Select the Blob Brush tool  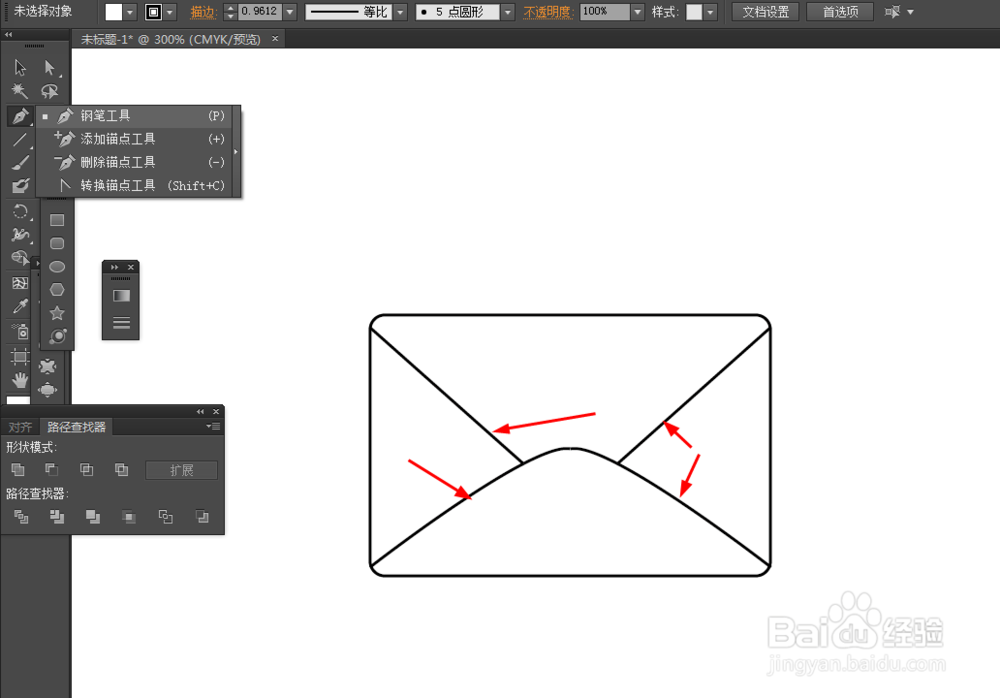tap(20, 186)
